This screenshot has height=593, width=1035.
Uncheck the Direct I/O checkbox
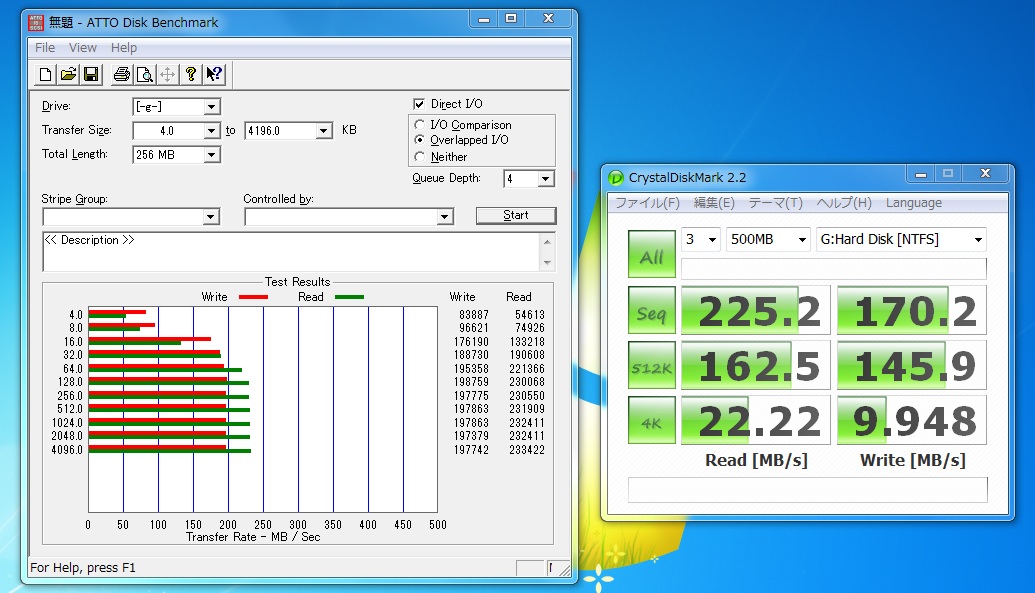pos(420,104)
